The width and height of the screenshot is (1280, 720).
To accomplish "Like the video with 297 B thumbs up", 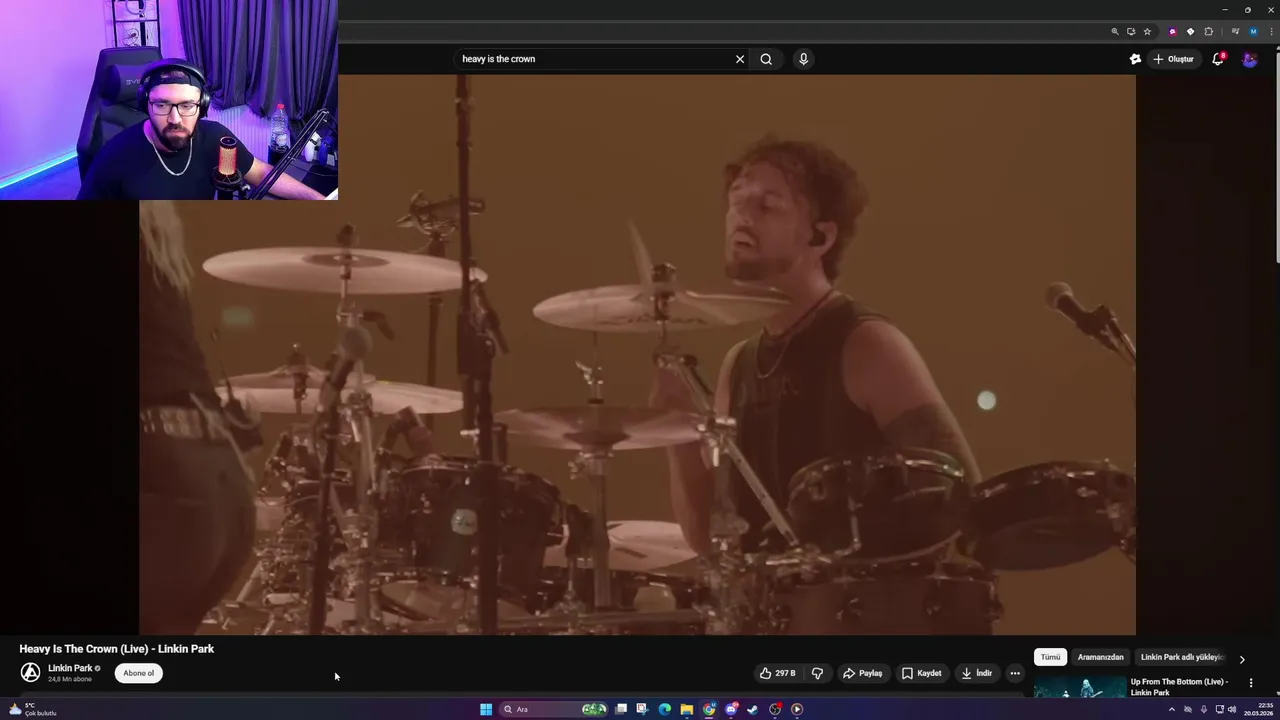I will (778, 673).
